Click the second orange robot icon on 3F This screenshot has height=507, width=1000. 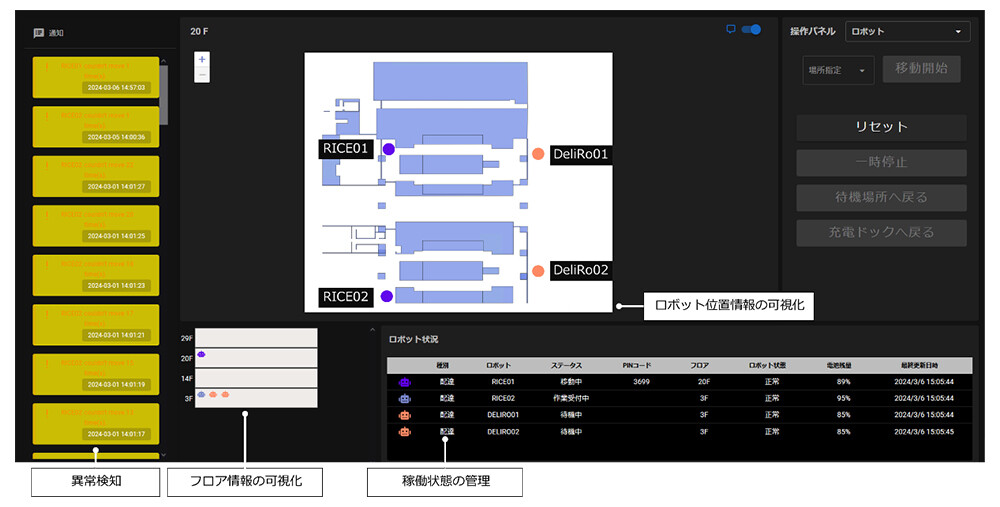point(225,395)
